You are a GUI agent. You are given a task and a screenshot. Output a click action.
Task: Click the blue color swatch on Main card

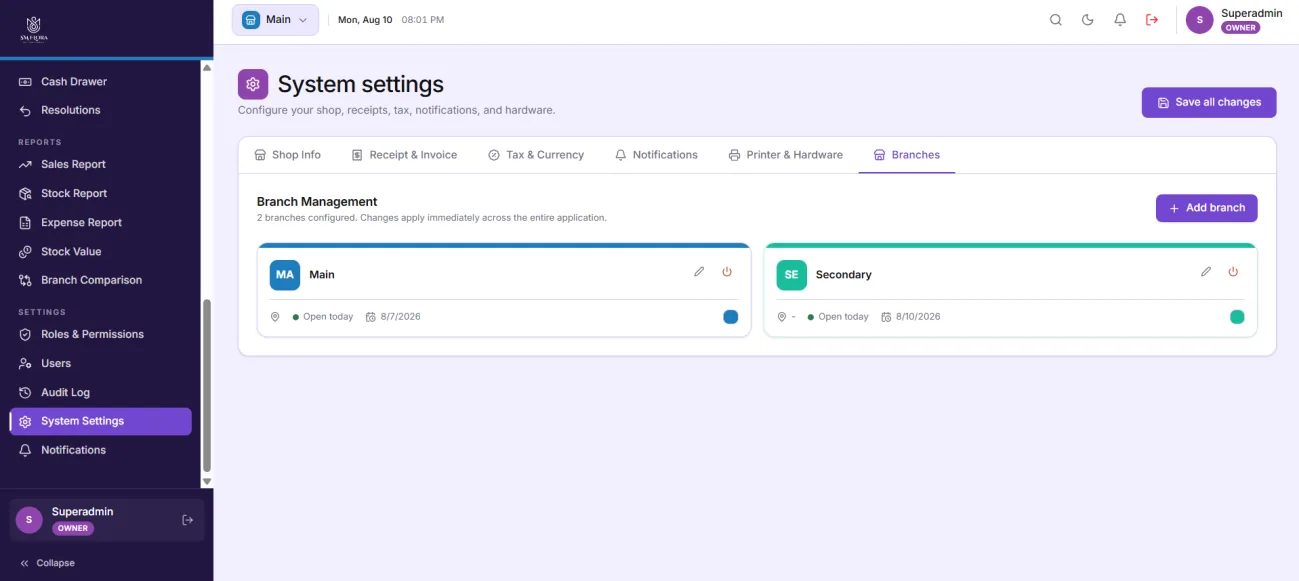coord(730,317)
